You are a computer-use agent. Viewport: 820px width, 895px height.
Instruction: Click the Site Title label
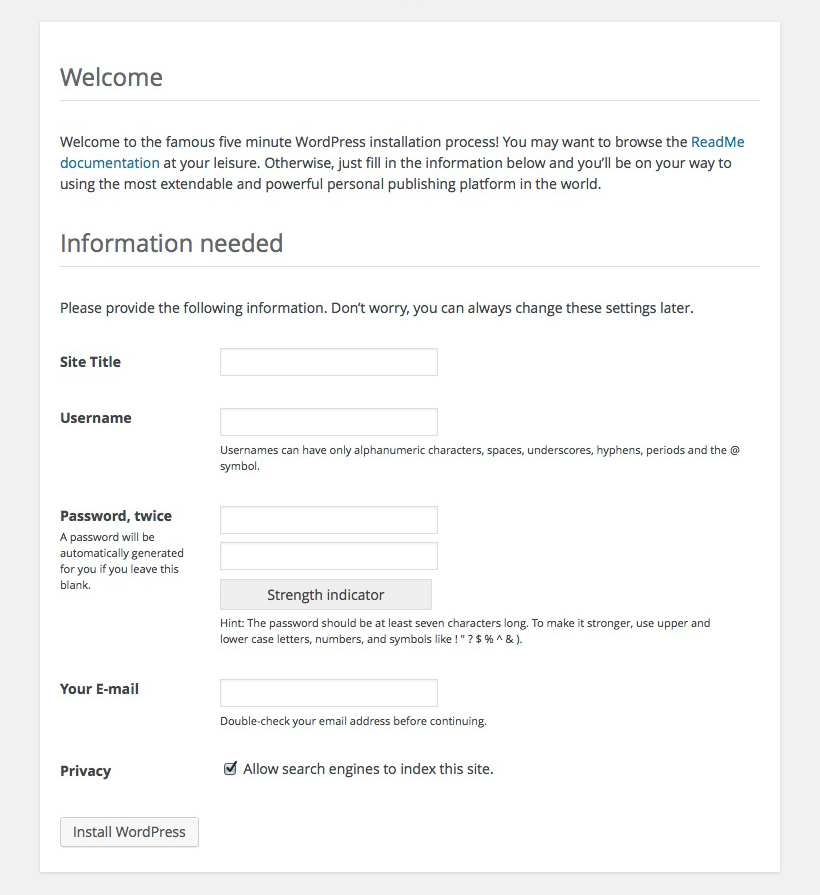pos(90,362)
